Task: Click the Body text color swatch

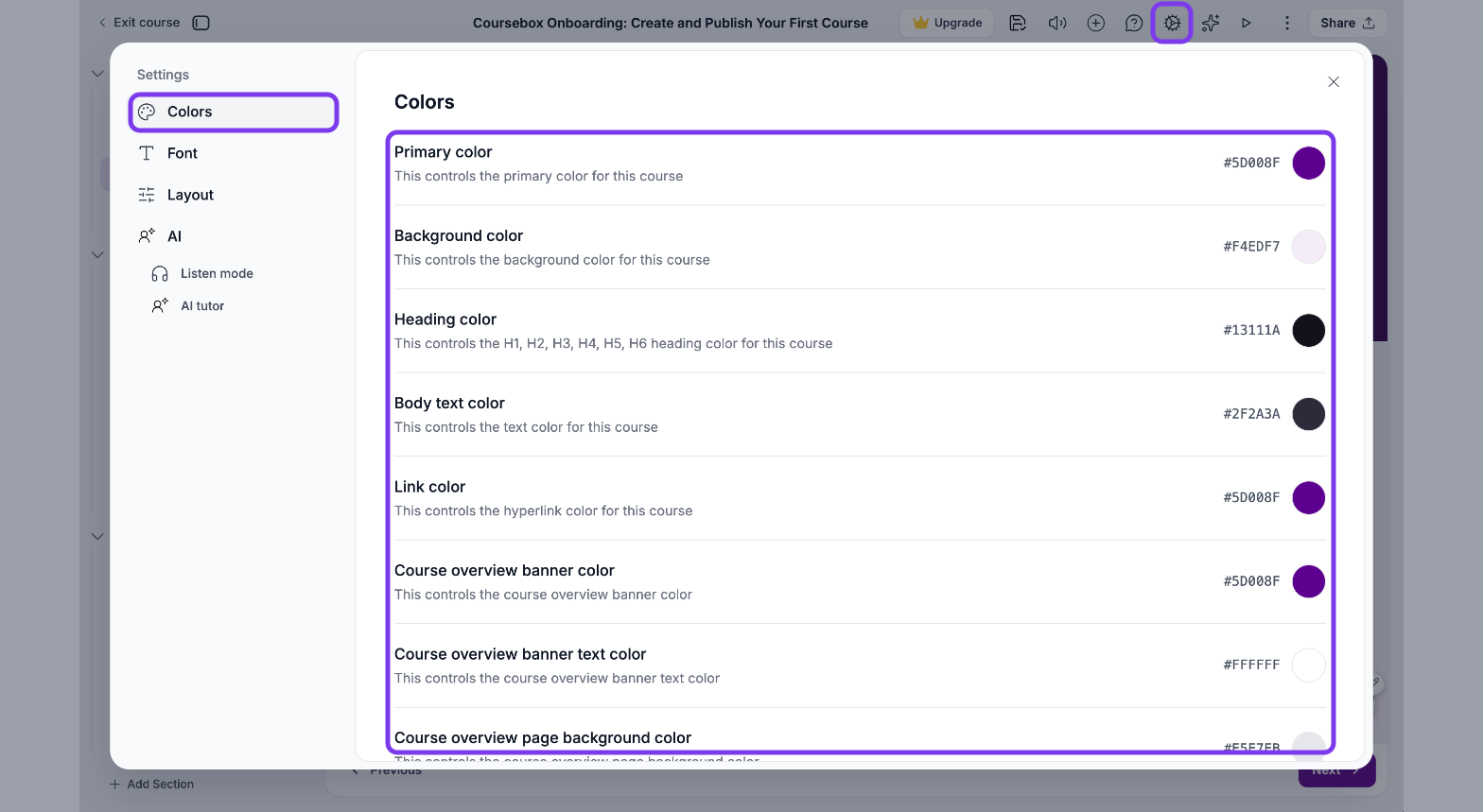Action: [1309, 414]
